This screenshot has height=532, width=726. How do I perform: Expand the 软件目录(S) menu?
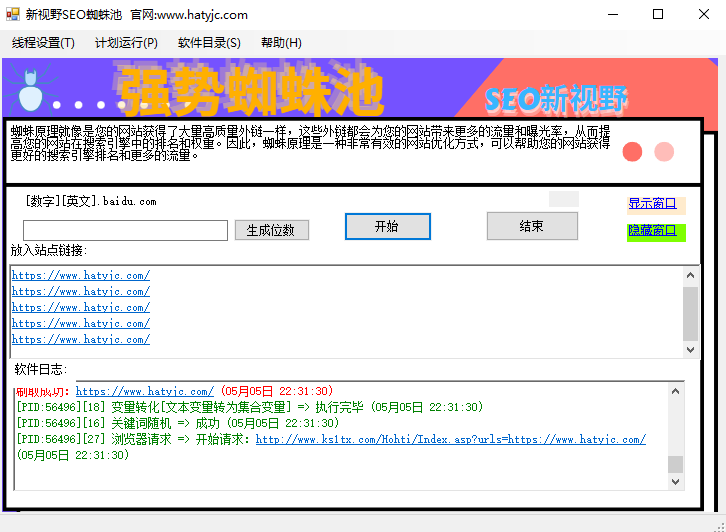pos(209,43)
